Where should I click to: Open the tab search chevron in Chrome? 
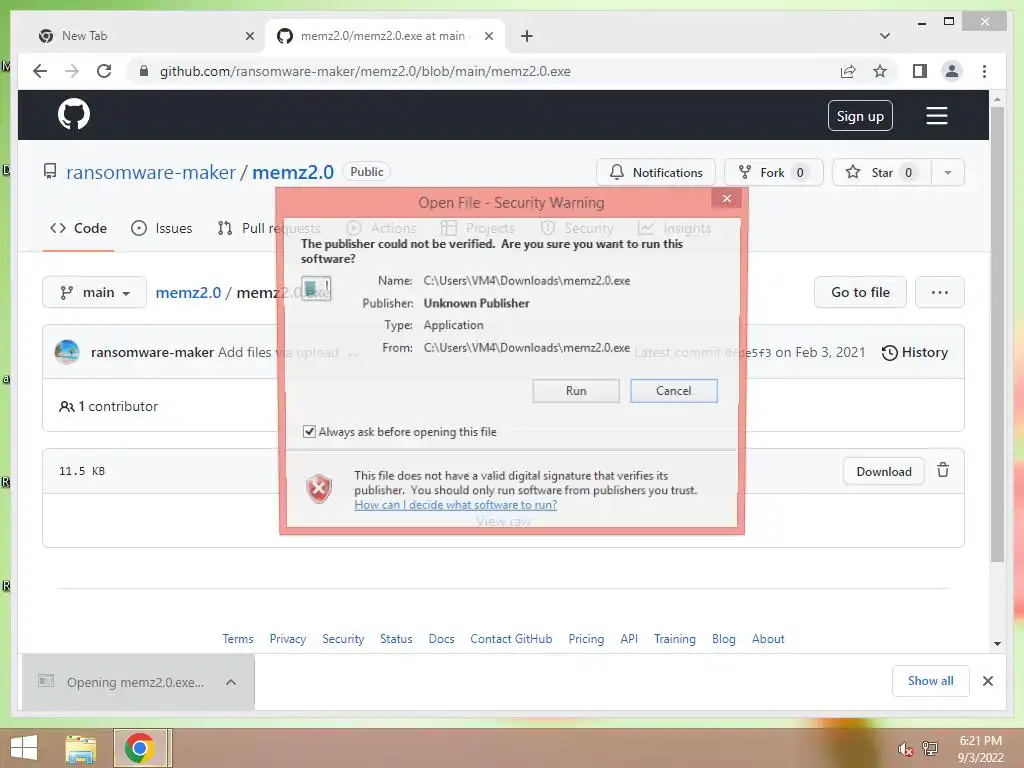pos(885,36)
